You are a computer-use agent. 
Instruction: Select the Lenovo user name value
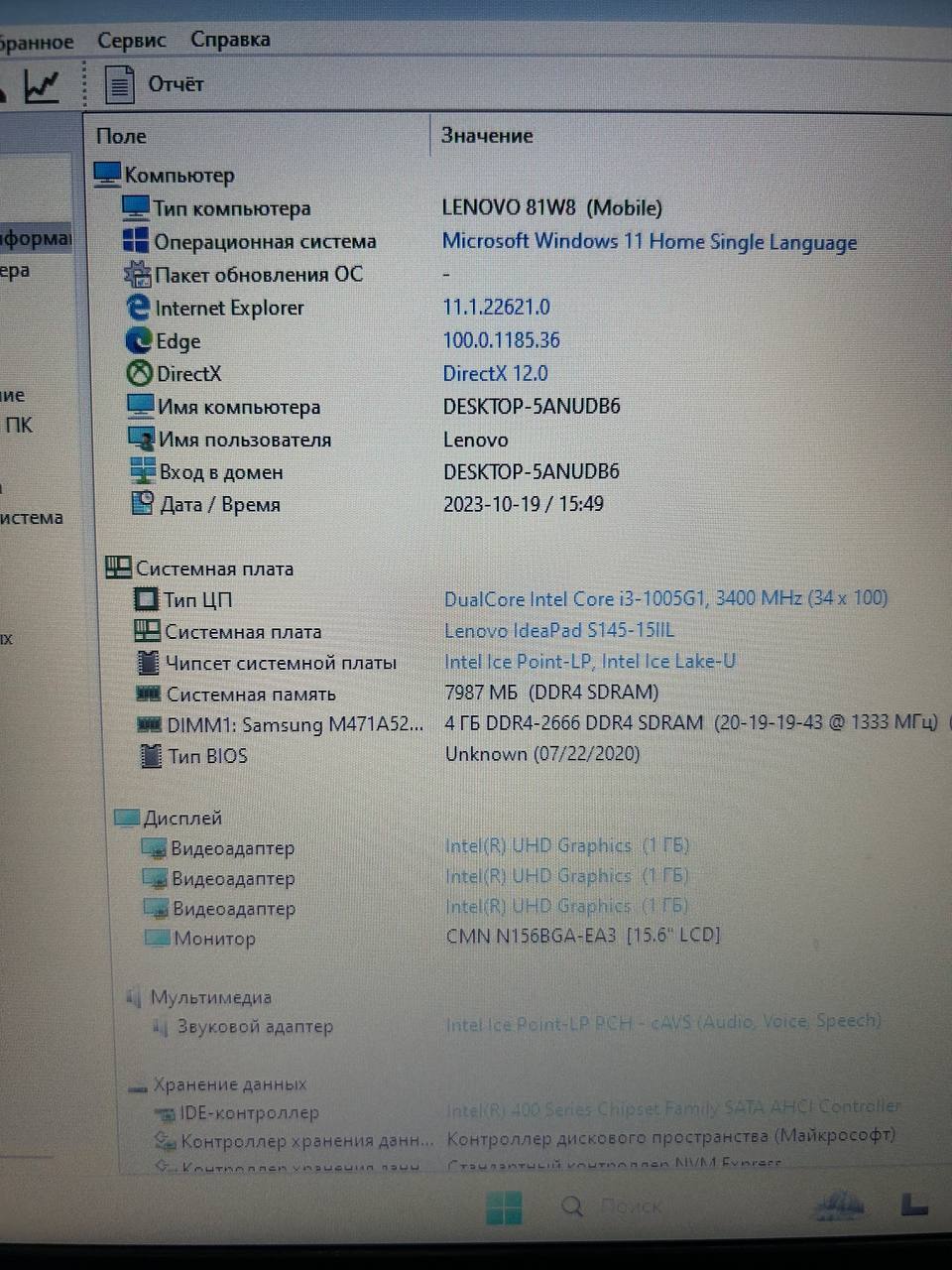point(476,439)
